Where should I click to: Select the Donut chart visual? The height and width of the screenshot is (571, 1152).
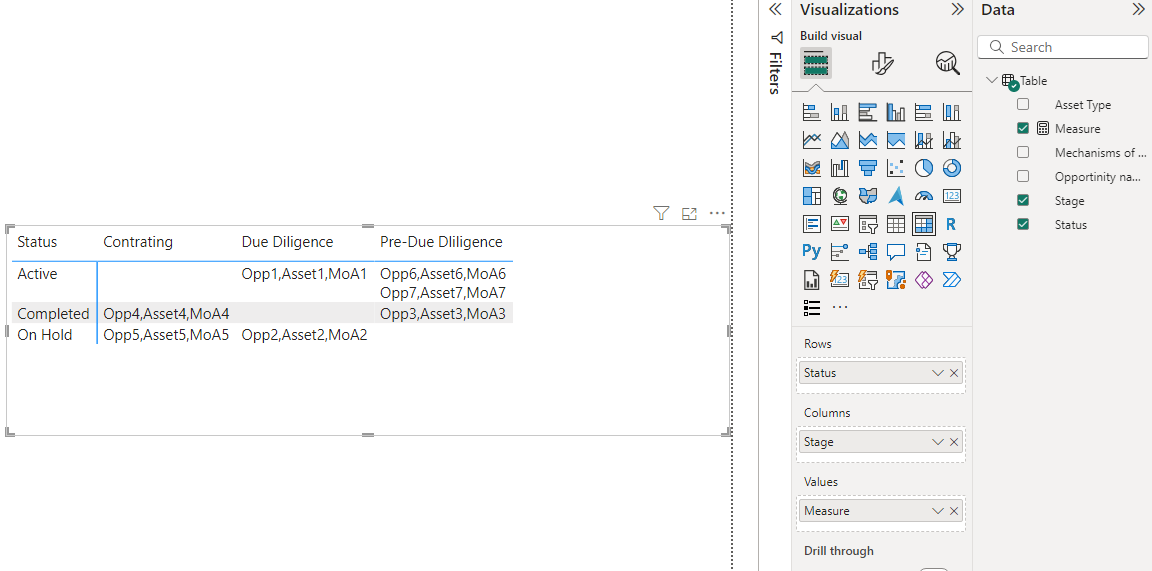951,168
